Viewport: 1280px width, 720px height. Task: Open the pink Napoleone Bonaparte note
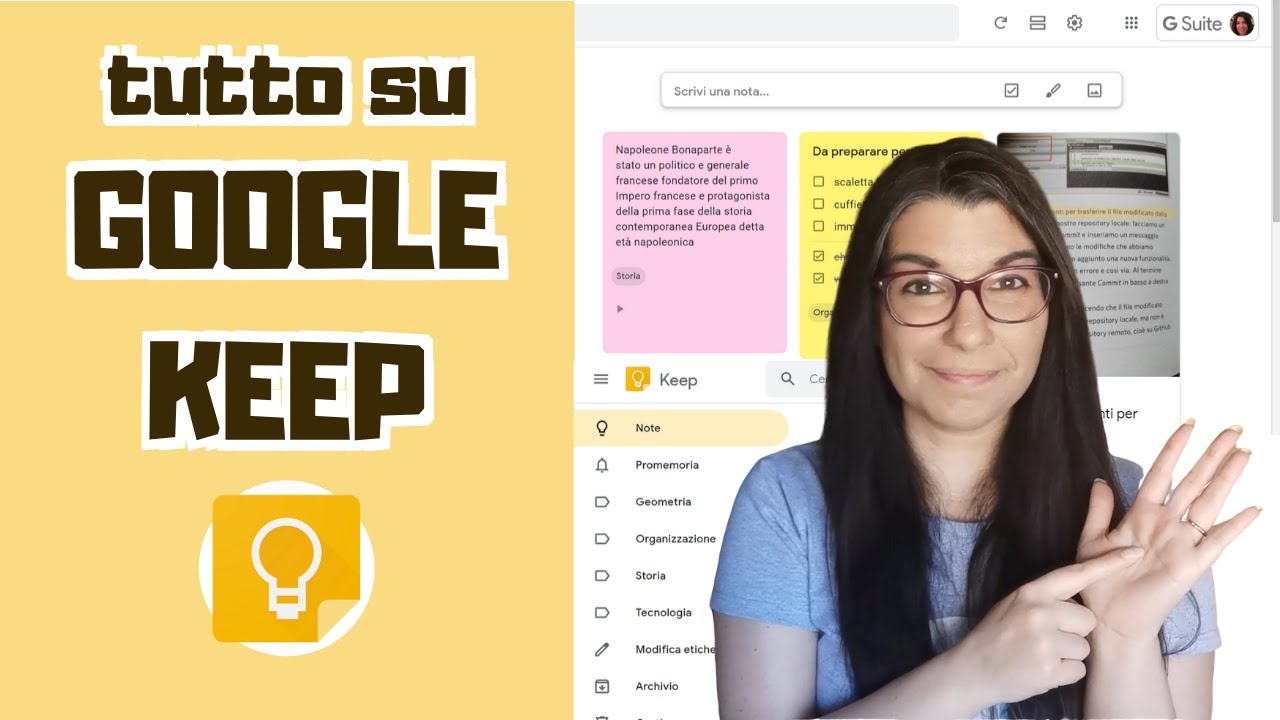[694, 242]
